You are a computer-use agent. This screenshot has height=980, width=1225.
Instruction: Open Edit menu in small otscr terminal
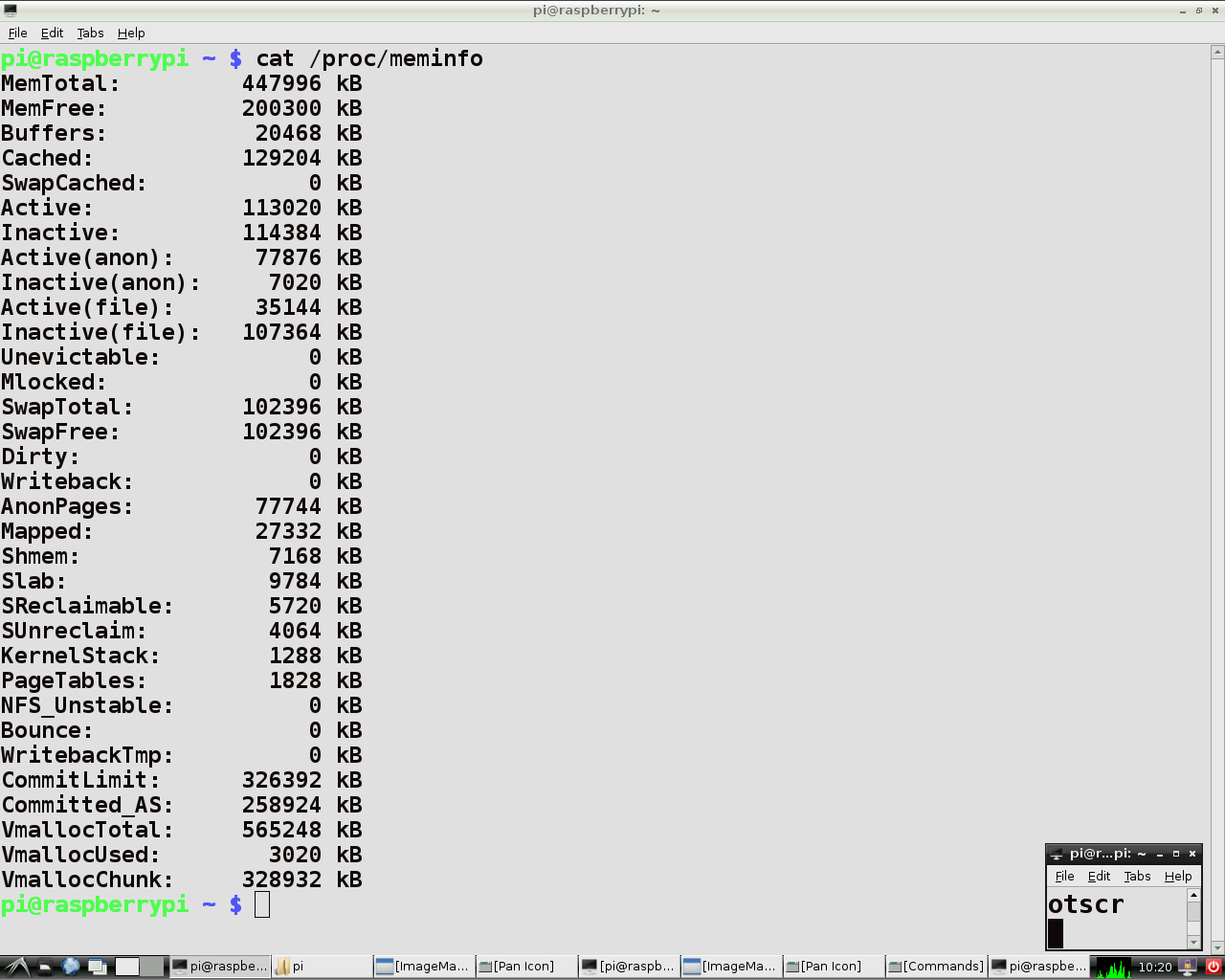coord(1099,876)
